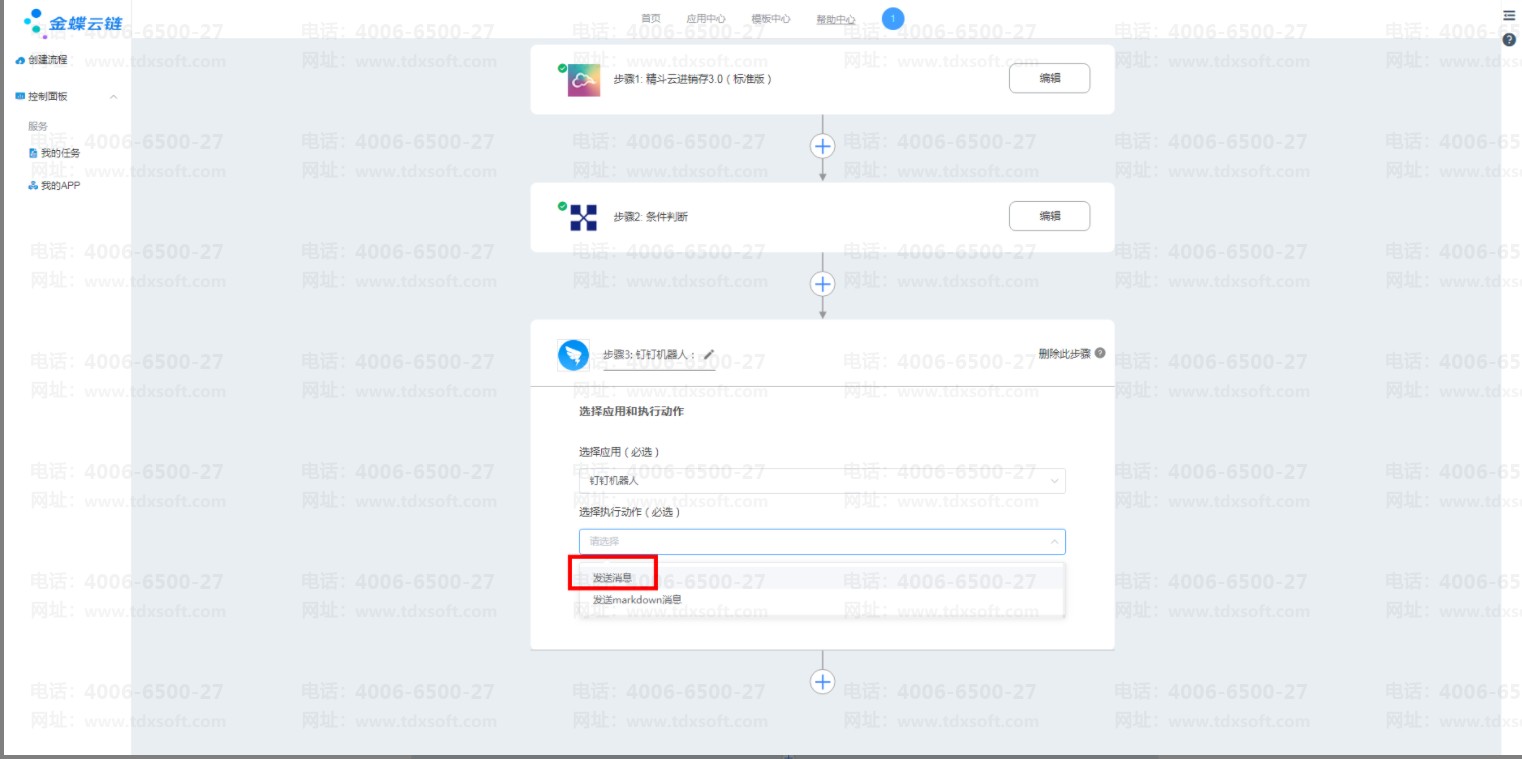Click the 控制面板 sidebar icon
This screenshot has width=1522, height=759.
click(x=20, y=97)
